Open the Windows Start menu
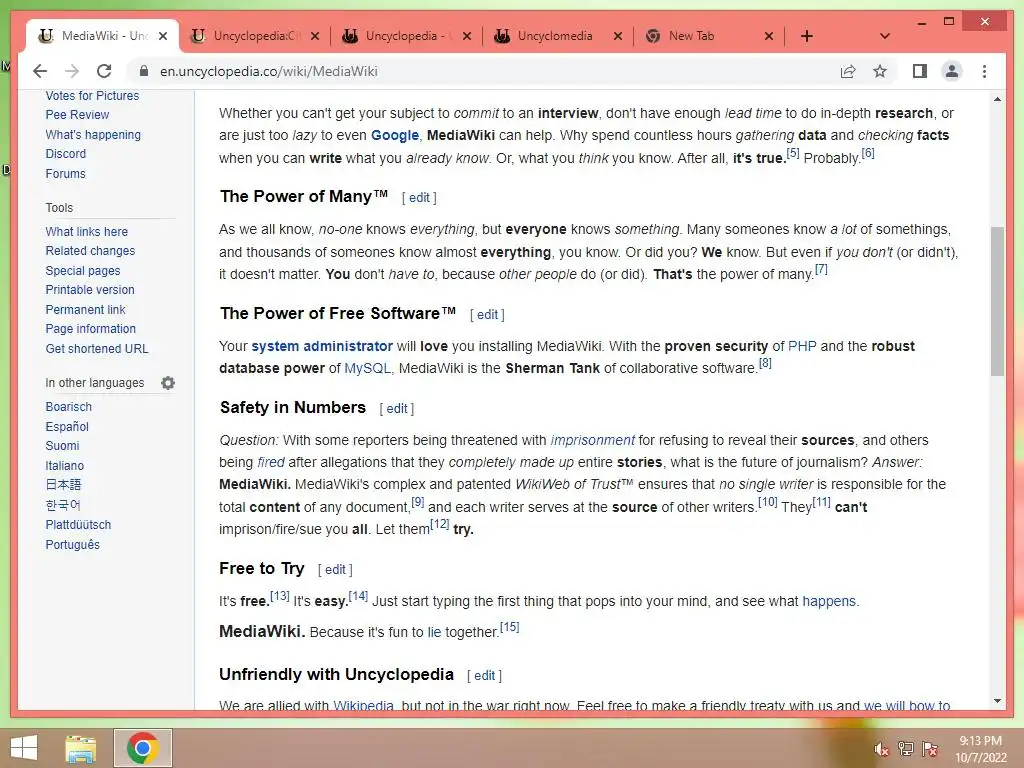Screen dimensions: 1024x768 pos(24,748)
